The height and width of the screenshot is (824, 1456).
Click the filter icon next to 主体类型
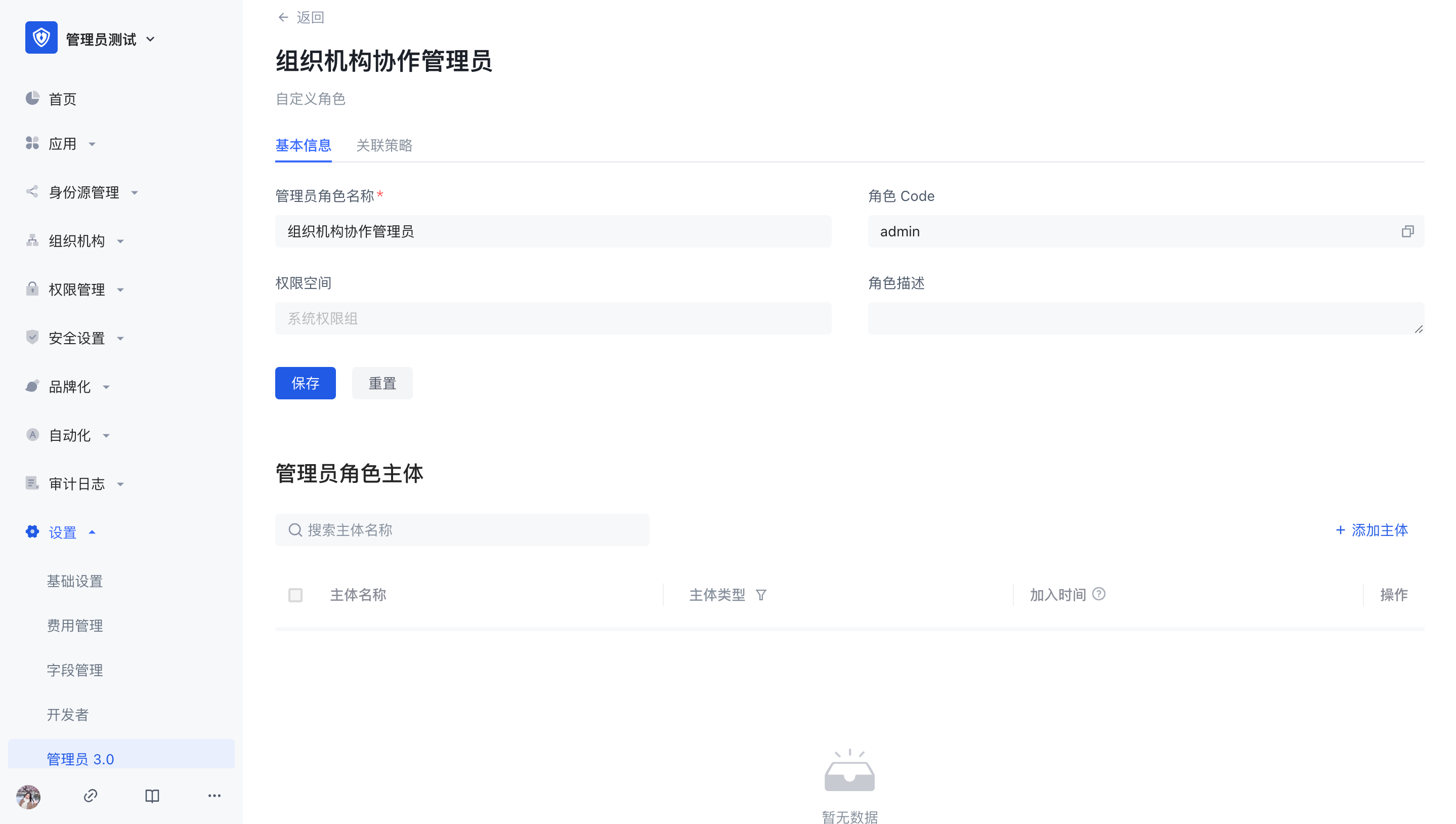(761, 595)
